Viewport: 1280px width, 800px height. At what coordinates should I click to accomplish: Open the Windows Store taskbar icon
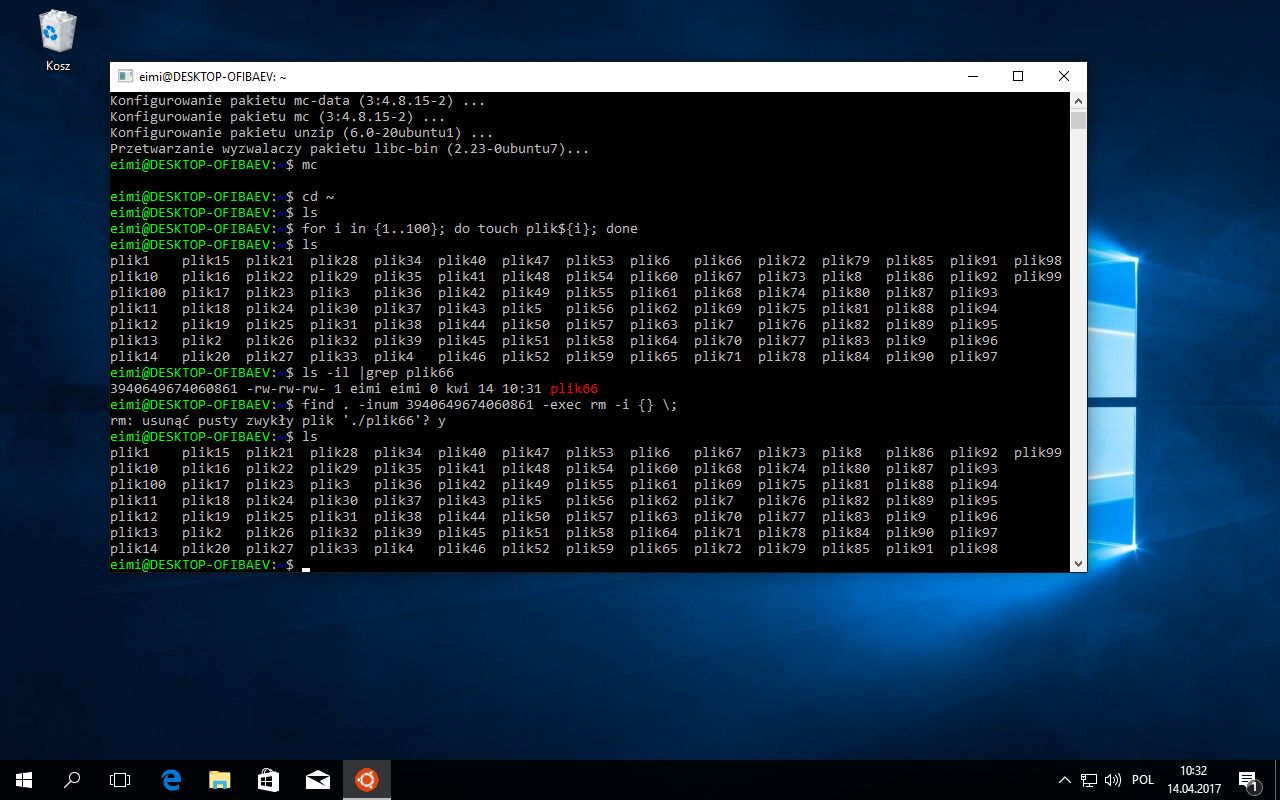tap(269, 779)
